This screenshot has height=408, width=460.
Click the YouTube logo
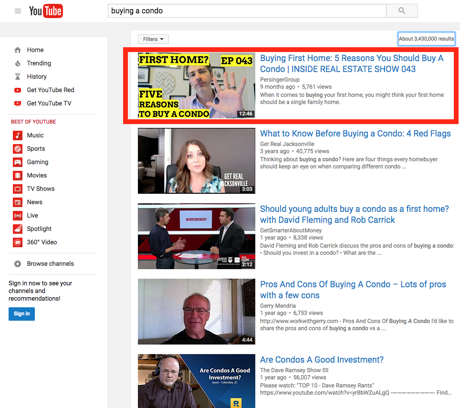pos(46,11)
